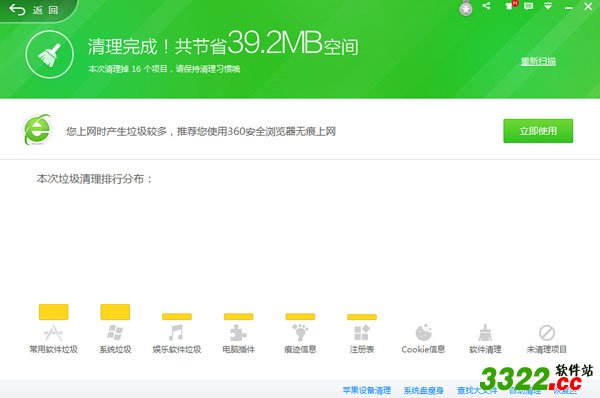This screenshot has height=398, width=600.
Task: Select the 娱乐软件垃圾 music note icon
Action: pos(176,333)
